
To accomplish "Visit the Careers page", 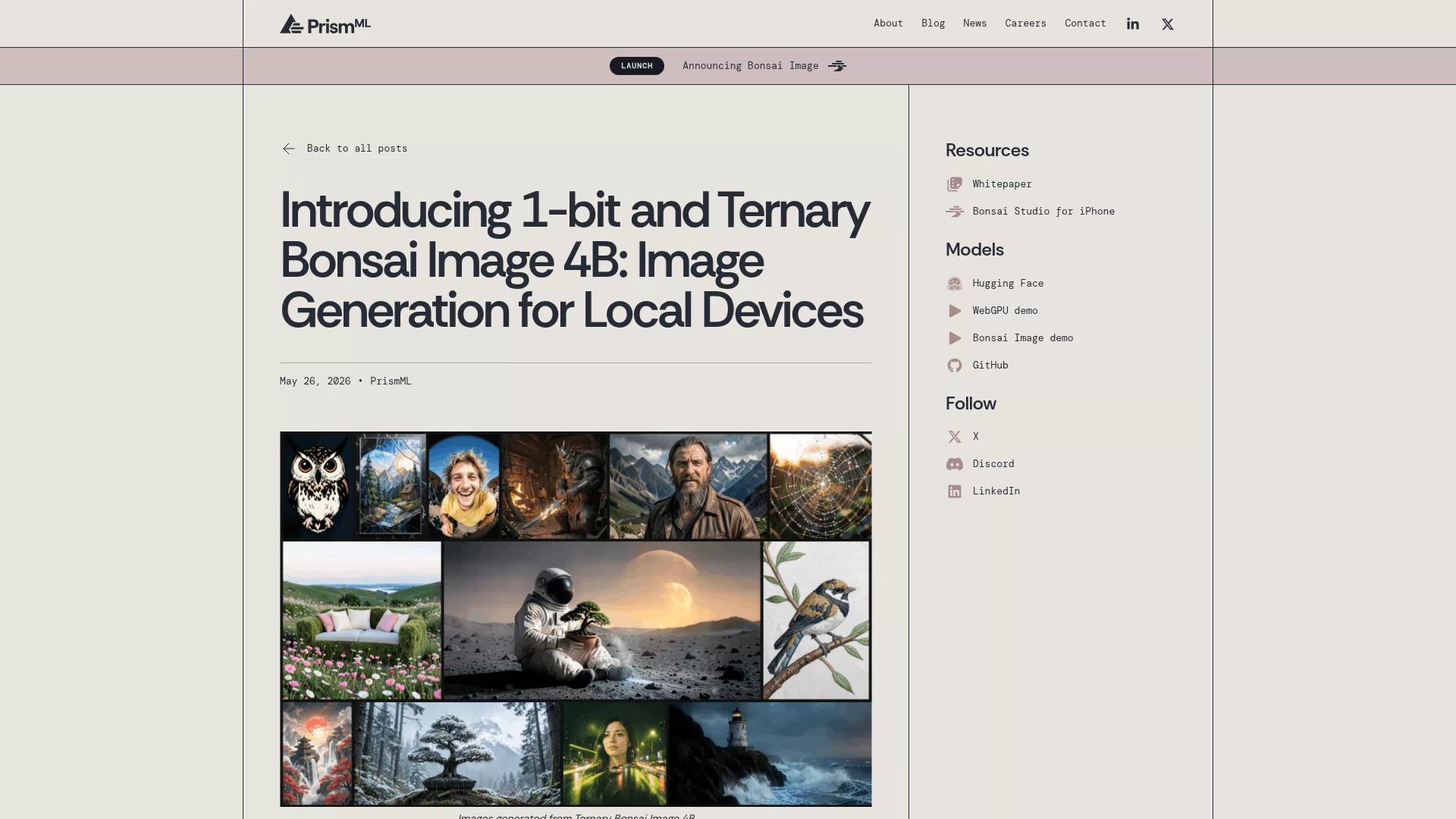I will coord(1025,24).
